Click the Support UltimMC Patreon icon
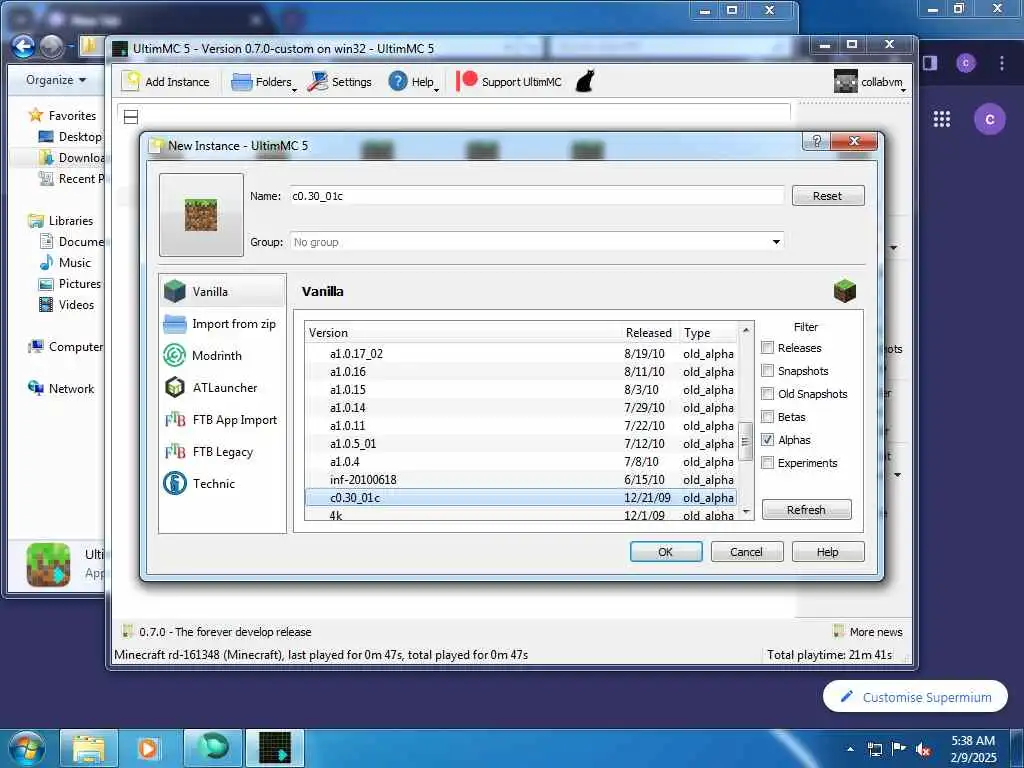The height and width of the screenshot is (768, 1024). [x=466, y=81]
